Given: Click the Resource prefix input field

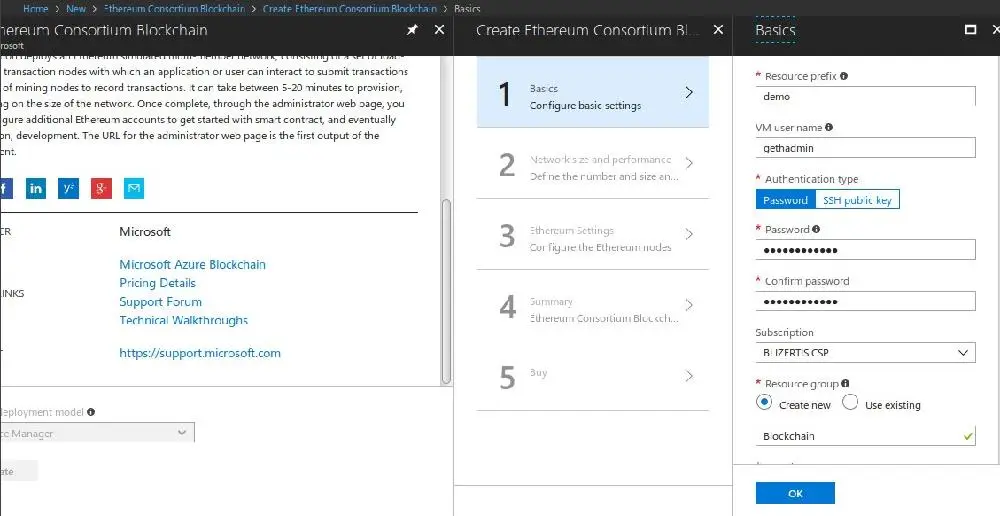Looking at the screenshot, I should (865, 97).
